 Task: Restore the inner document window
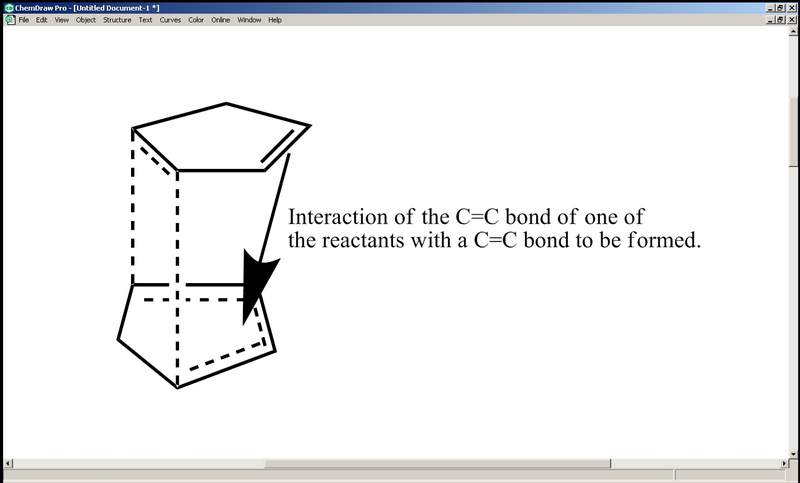[x=780, y=19]
